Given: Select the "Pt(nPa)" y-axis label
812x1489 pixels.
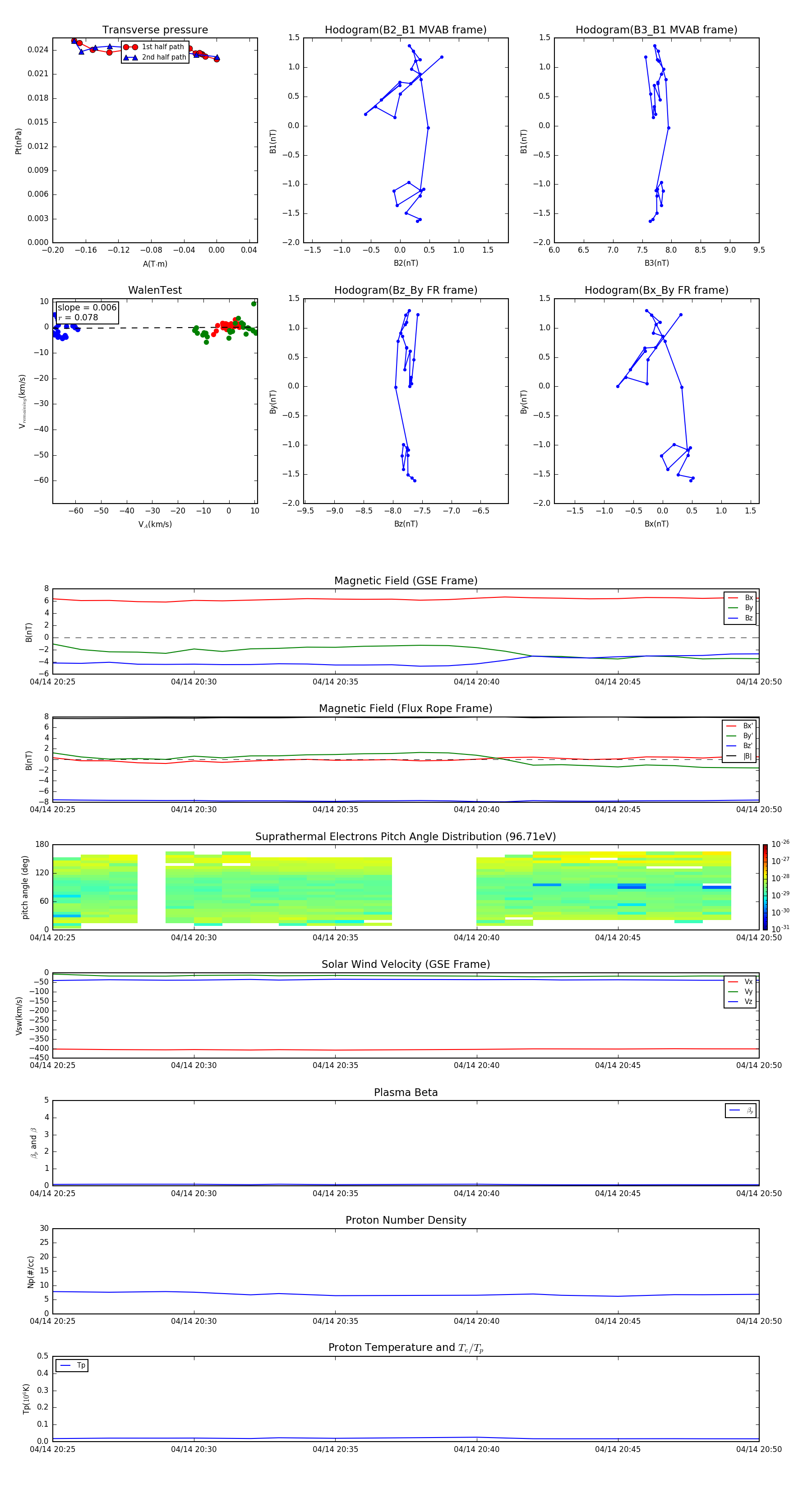Looking at the screenshot, I should pyautogui.click(x=18, y=141).
